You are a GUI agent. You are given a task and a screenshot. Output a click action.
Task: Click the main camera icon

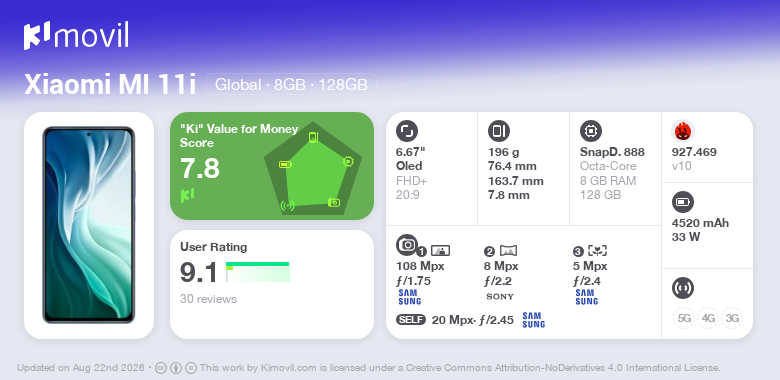pyautogui.click(x=407, y=244)
